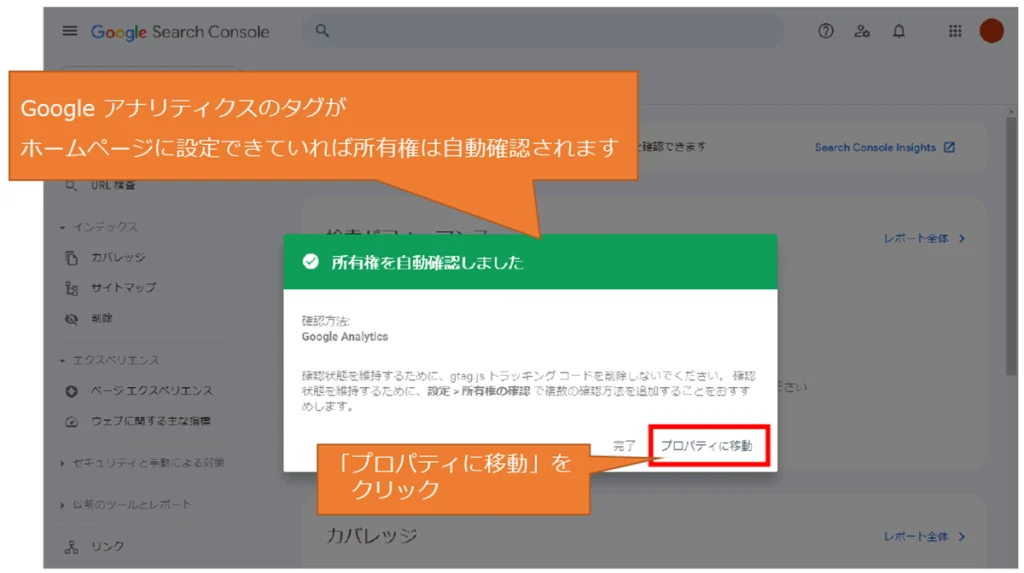Click the green verified checkmark icon
The image size is (1024, 573).
pyautogui.click(x=311, y=262)
